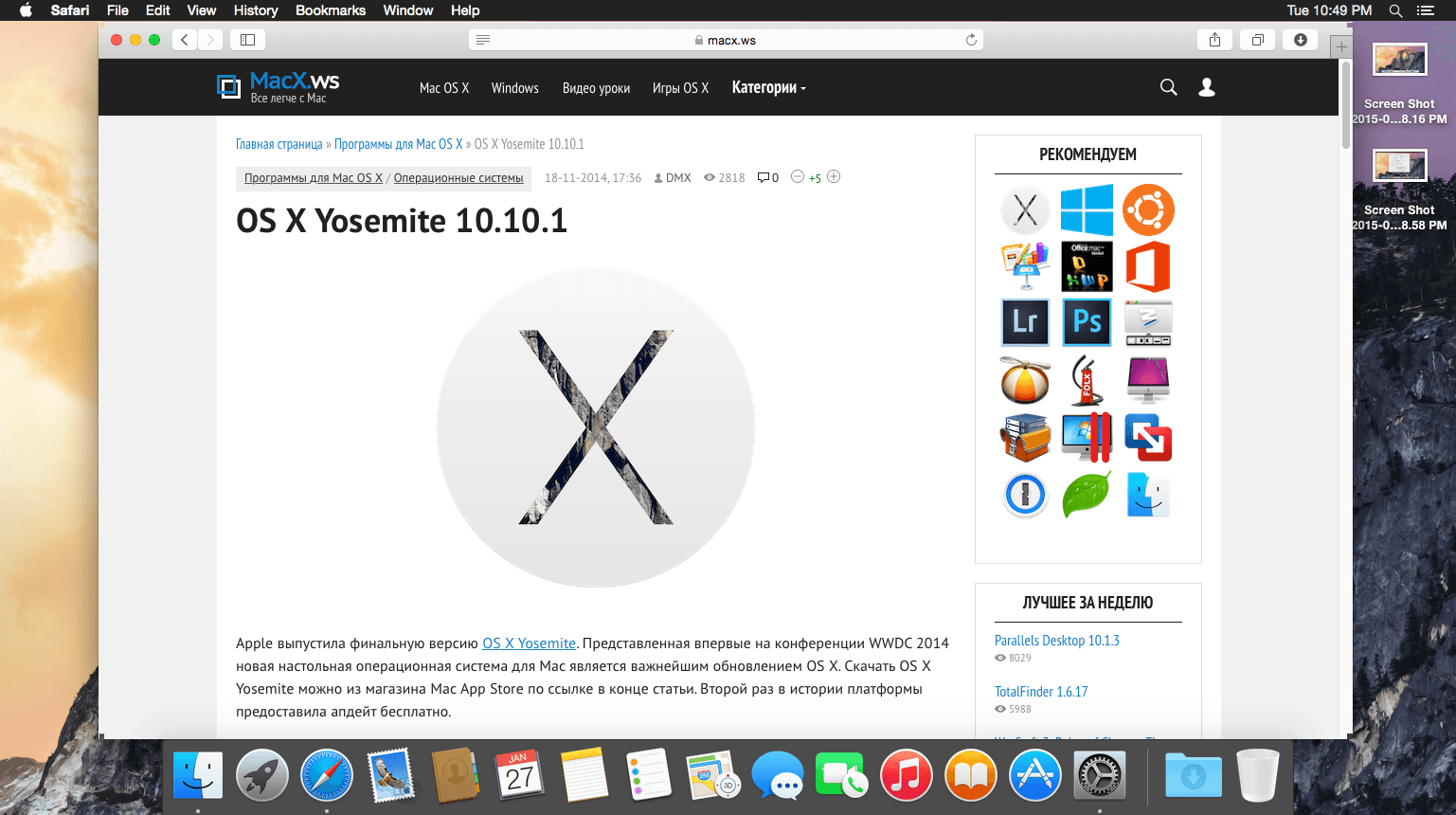Open the site search magnifier icon

(x=1169, y=87)
